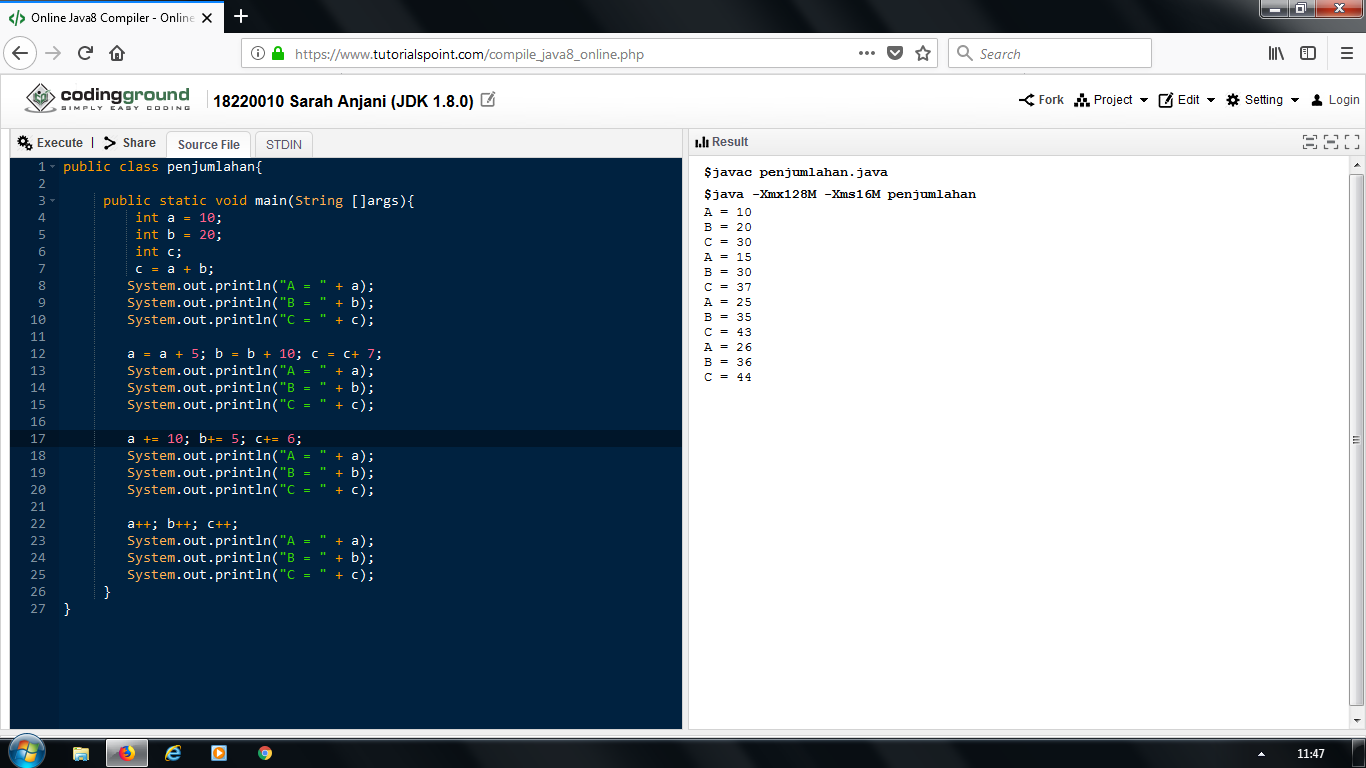Image resolution: width=1366 pixels, height=768 pixels.
Task: Open the Firefox hamburger menu
Action: [x=1347, y=53]
